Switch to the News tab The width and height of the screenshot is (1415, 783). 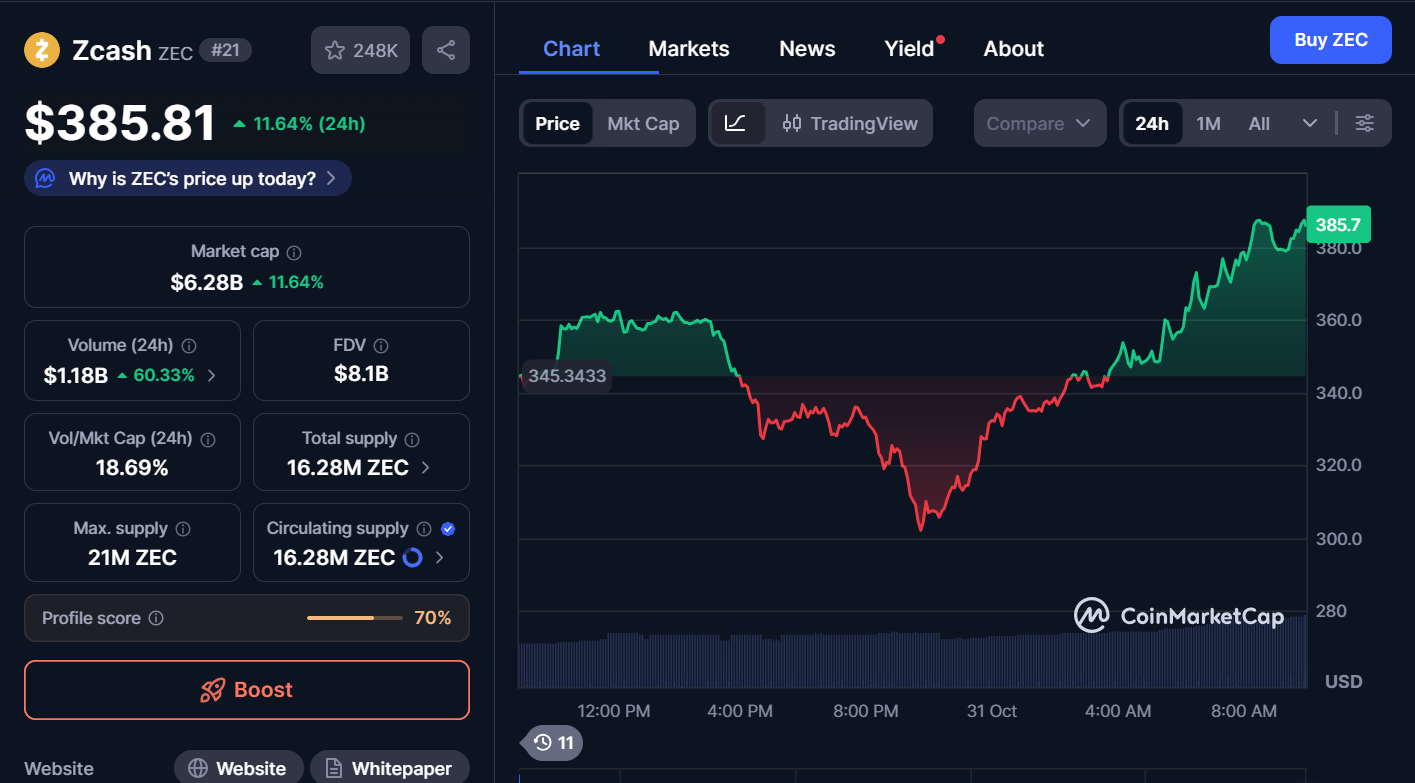pyautogui.click(x=807, y=49)
